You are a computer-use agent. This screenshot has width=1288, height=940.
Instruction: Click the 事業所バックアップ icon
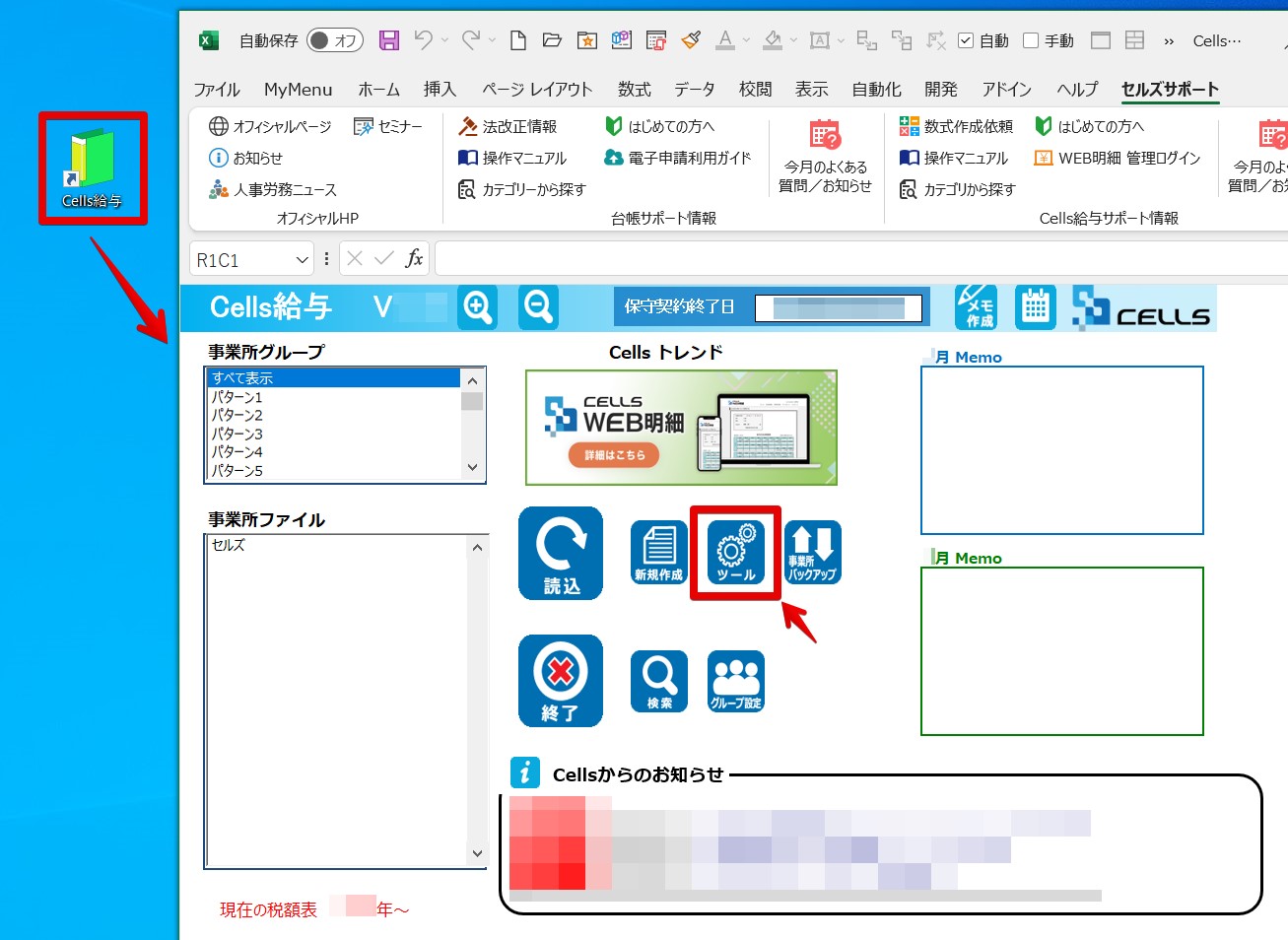(x=812, y=553)
